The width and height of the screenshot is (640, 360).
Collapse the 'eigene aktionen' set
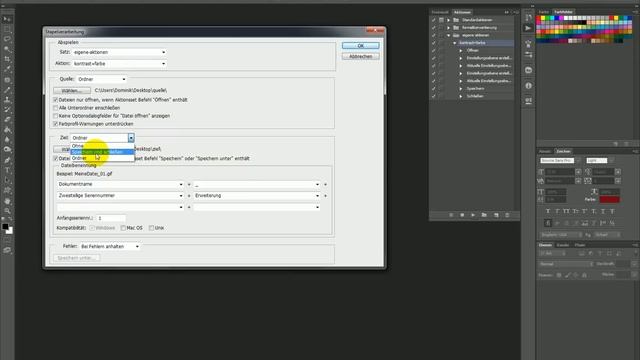(x=449, y=35)
